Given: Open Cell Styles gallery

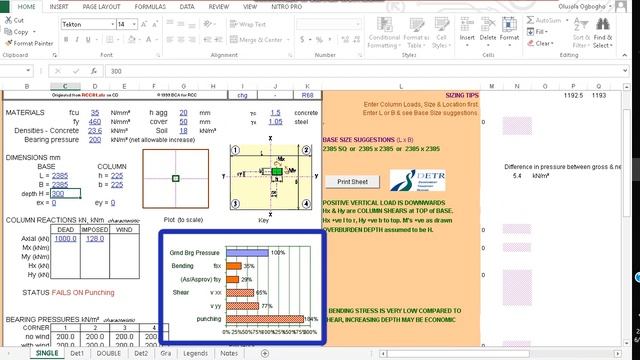Looking at the screenshot, I should tap(441, 33).
